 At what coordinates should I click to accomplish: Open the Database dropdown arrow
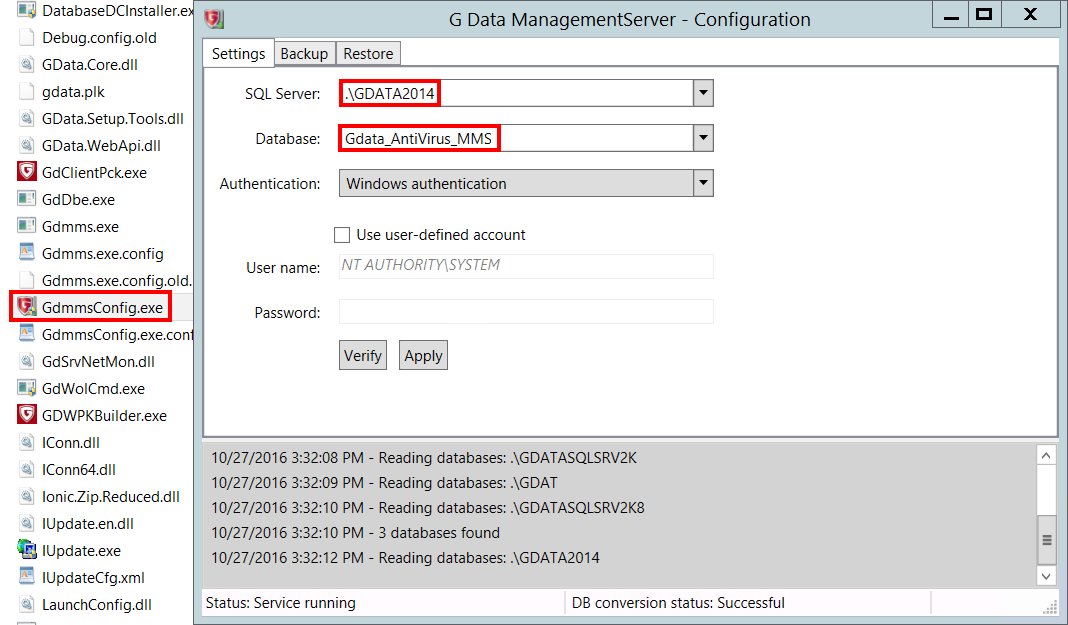[703, 138]
